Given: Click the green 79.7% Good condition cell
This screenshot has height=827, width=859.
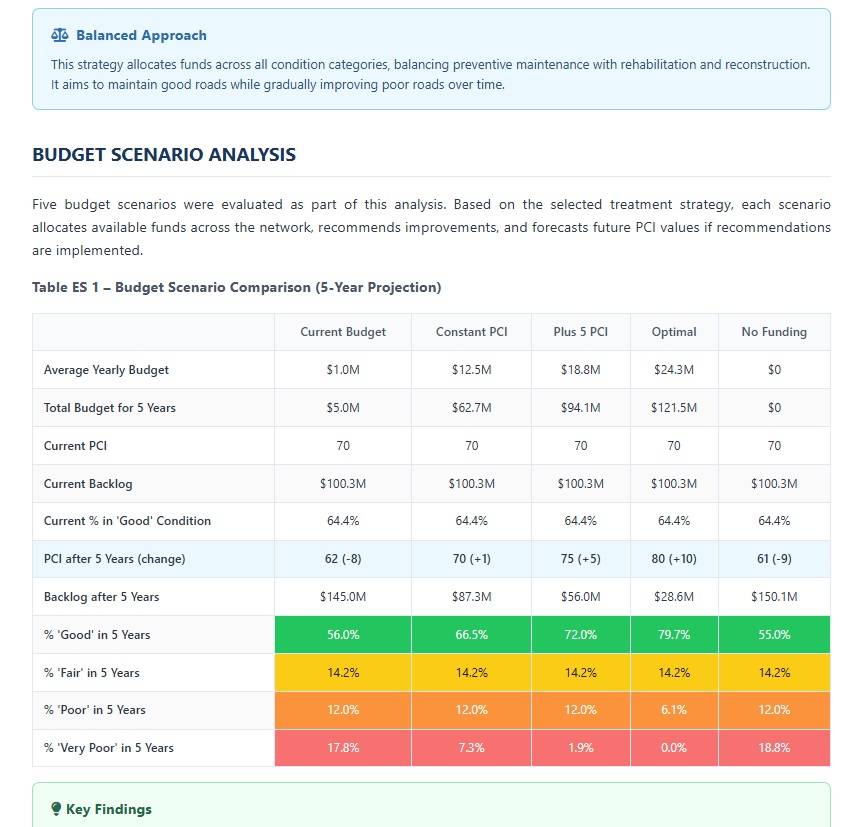Looking at the screenshot, I should coord(673,635).
